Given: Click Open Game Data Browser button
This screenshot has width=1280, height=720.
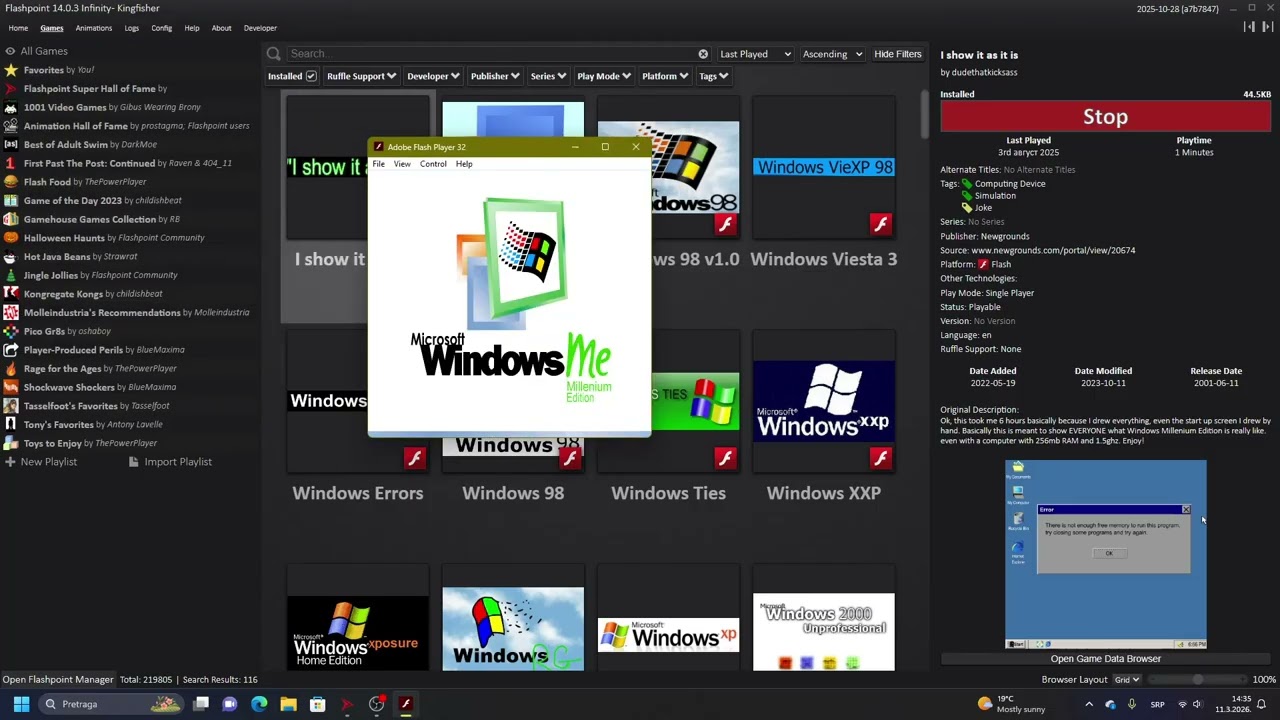Looking at the screenshot, I should click(x=1105, y=659).
